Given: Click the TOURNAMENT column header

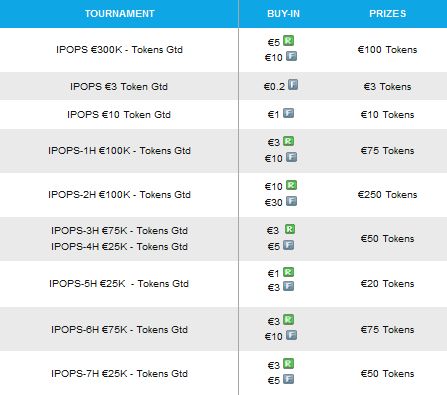Looking at the screenshot, I should (x=119, y=14).
